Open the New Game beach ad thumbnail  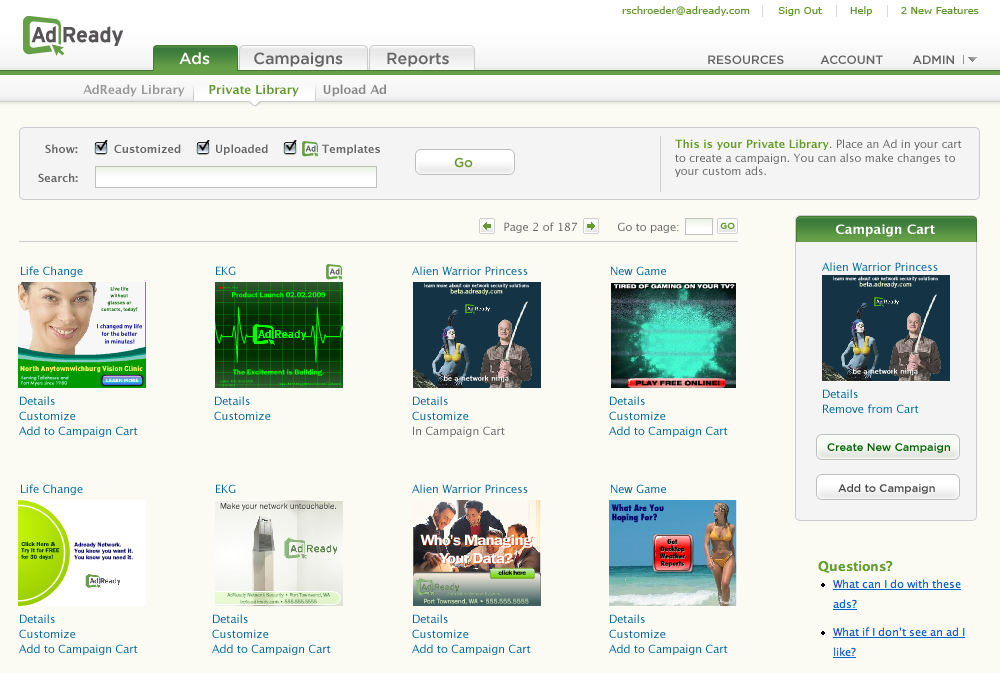(673, 553)
